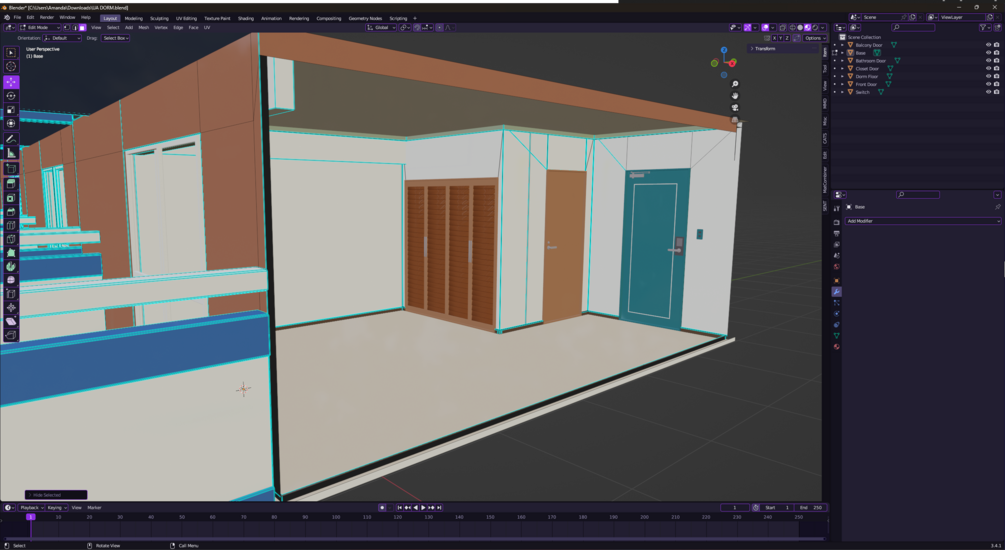Hide Bathroom Door in viewport

pyautogui.click(x=988, y=60)
